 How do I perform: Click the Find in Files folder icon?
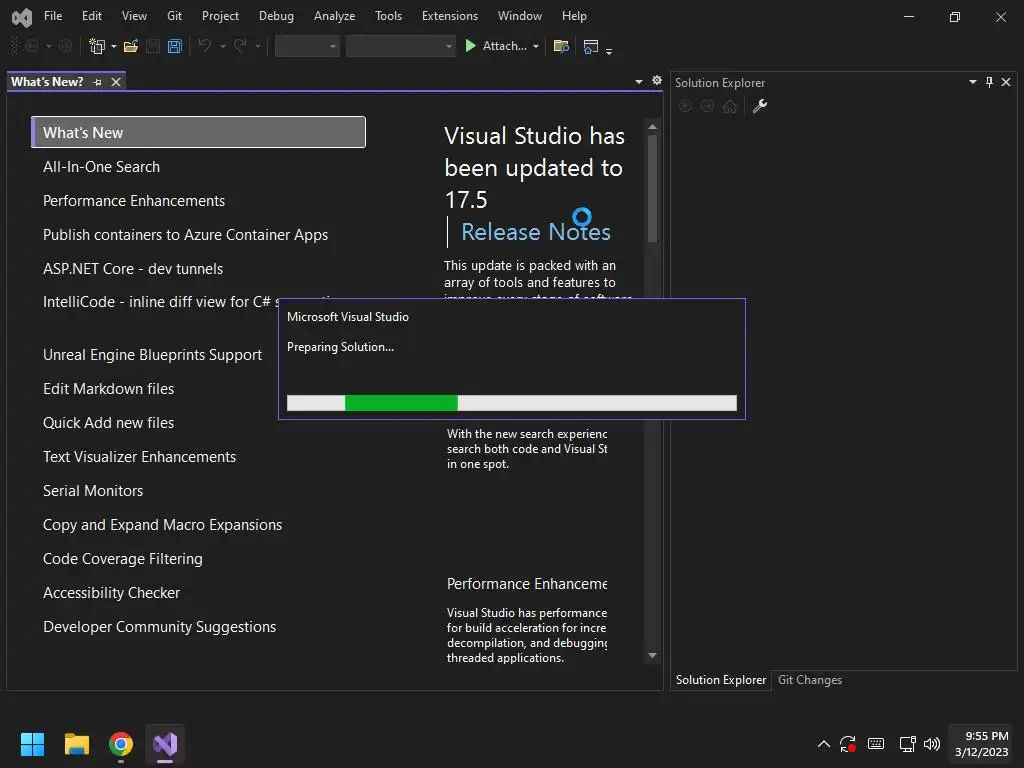point(561,46)
